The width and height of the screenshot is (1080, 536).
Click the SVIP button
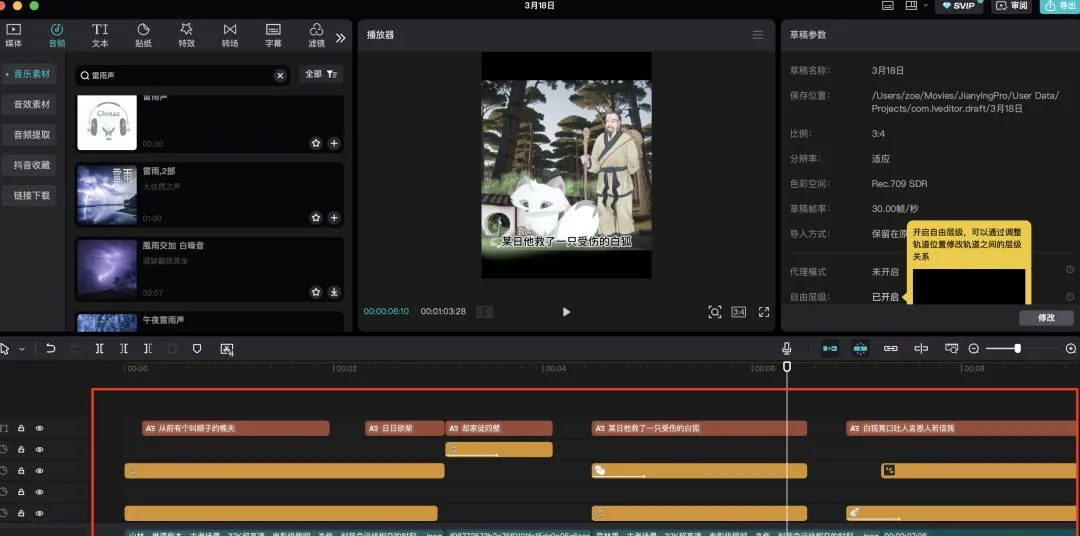pyautogui.click(x=959, y=6)
